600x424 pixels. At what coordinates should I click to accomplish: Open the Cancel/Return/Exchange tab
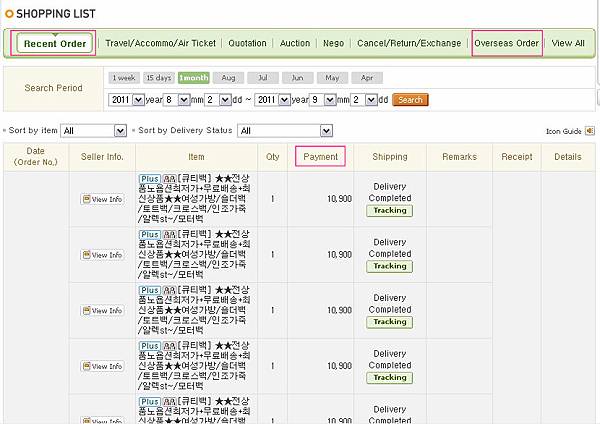tap(409, 43)
